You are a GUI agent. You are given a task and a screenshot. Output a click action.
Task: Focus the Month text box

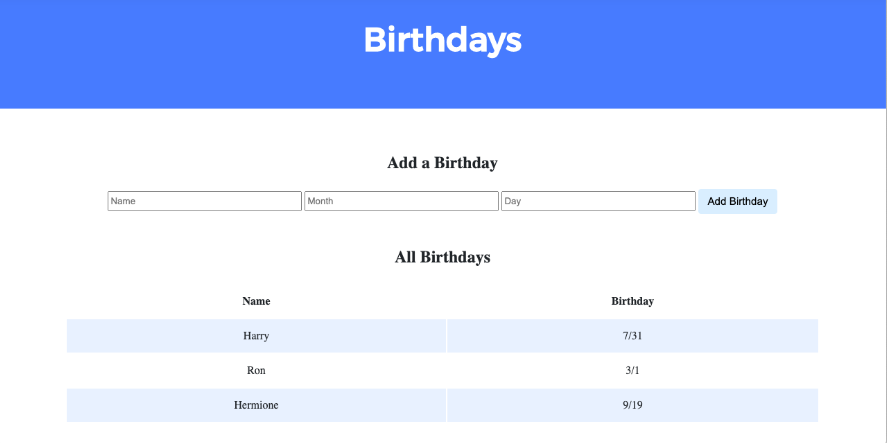coord(401,201)
